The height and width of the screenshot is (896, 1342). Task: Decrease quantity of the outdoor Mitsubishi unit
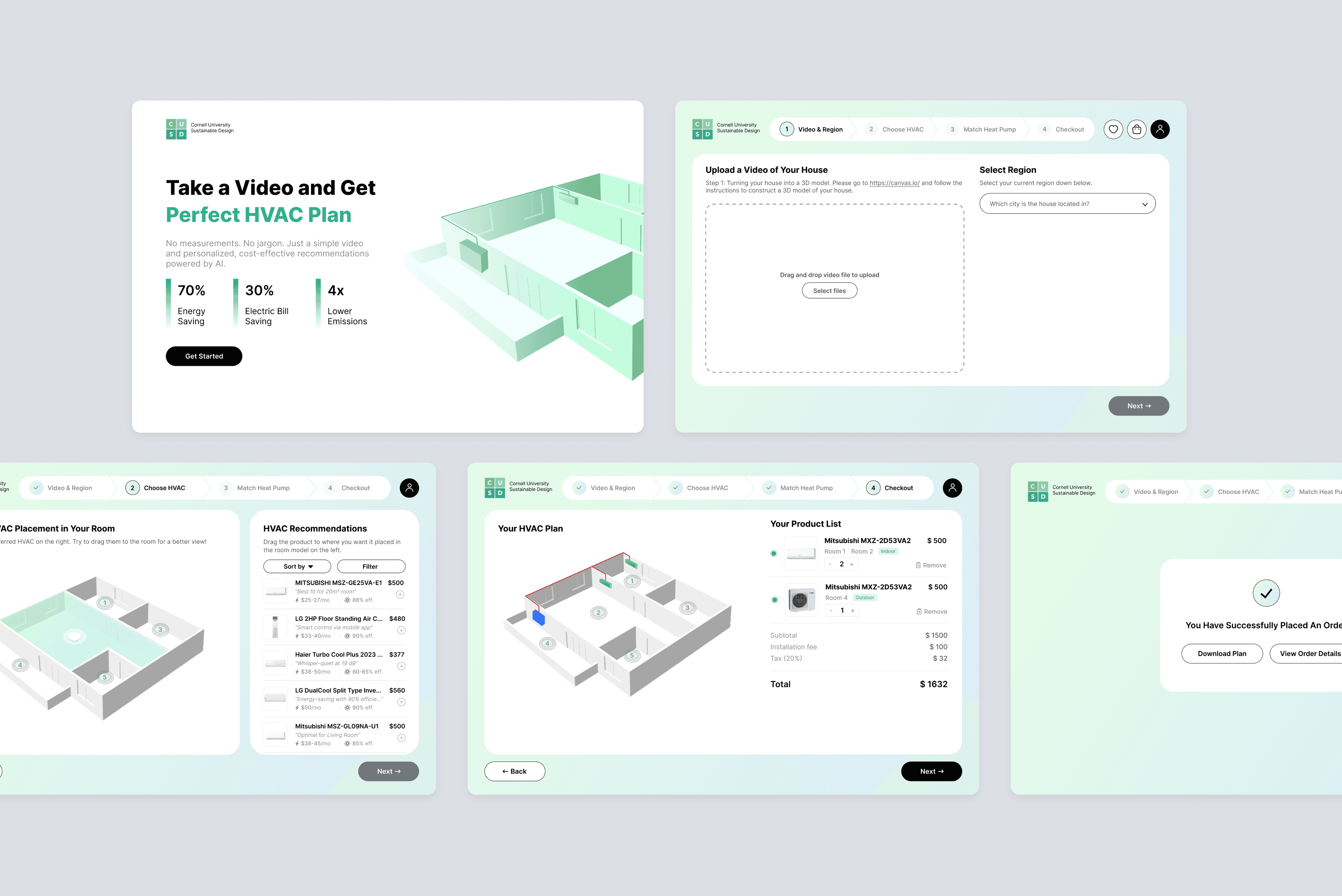tap(831, 611)
